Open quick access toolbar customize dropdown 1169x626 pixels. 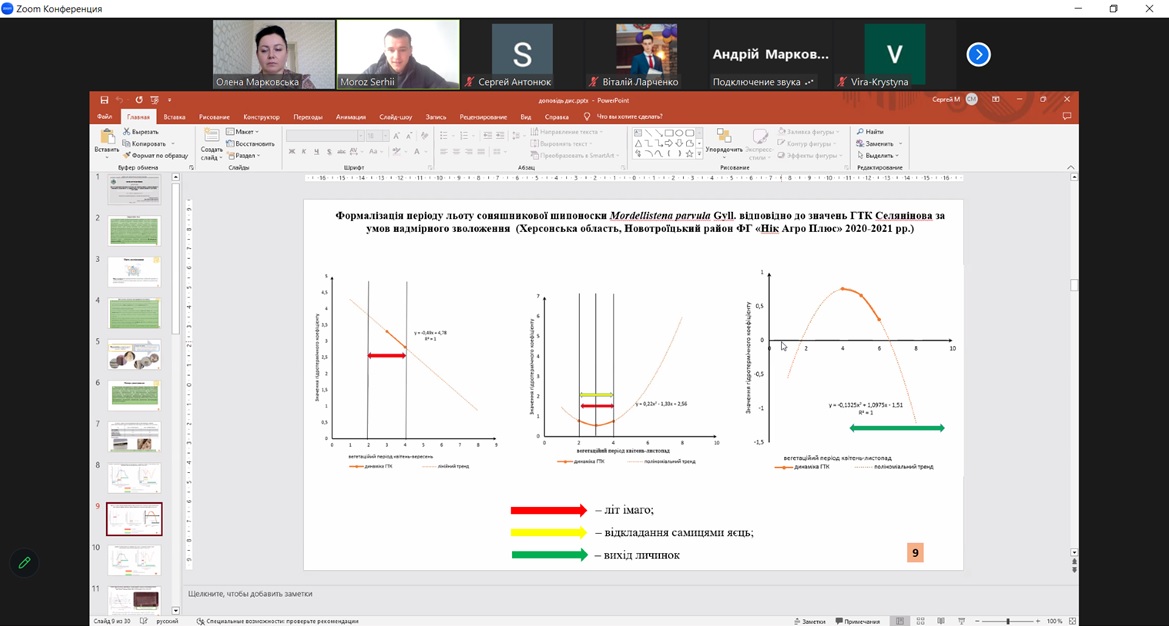pos(169,100)
